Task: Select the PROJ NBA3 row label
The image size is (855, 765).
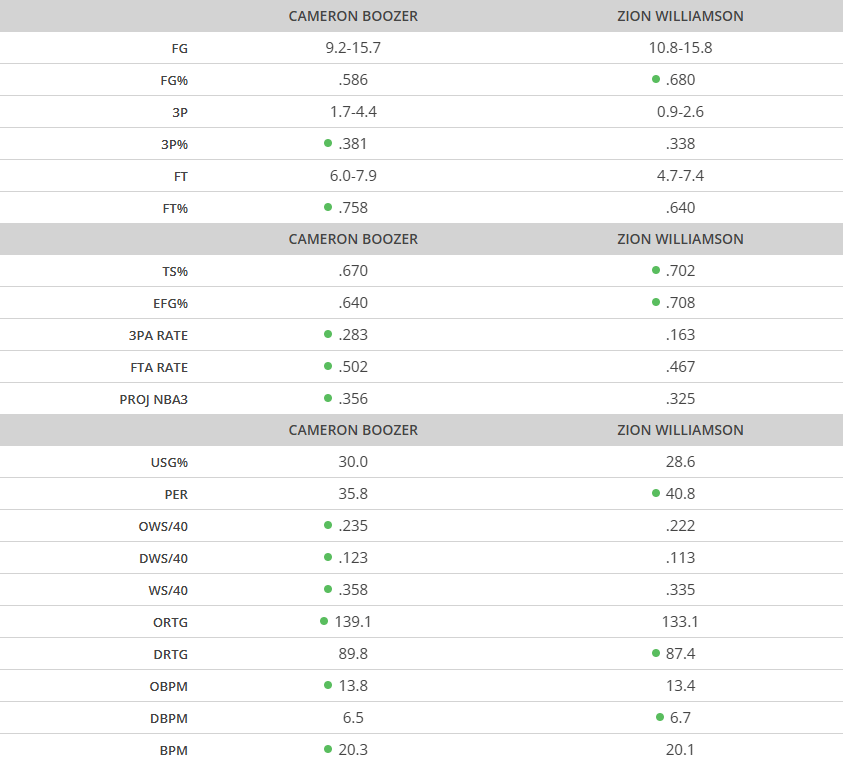Action: pyautogui.click(x=153, y=399)
